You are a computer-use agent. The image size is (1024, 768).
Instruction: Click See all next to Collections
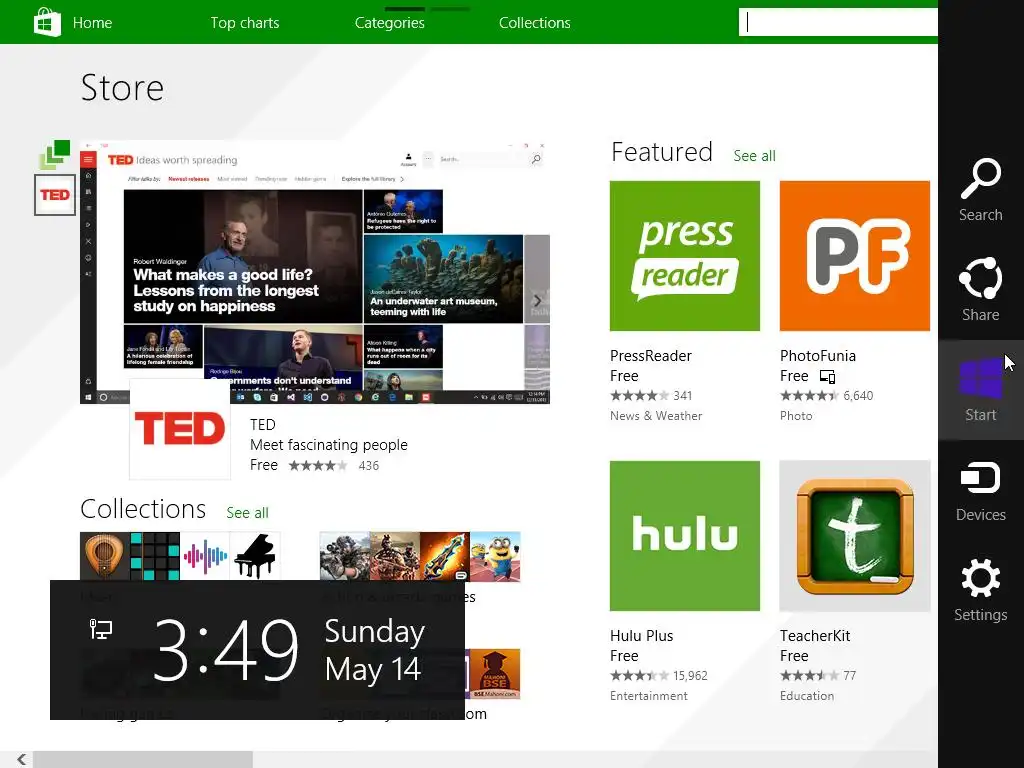(x=247, y=513)
